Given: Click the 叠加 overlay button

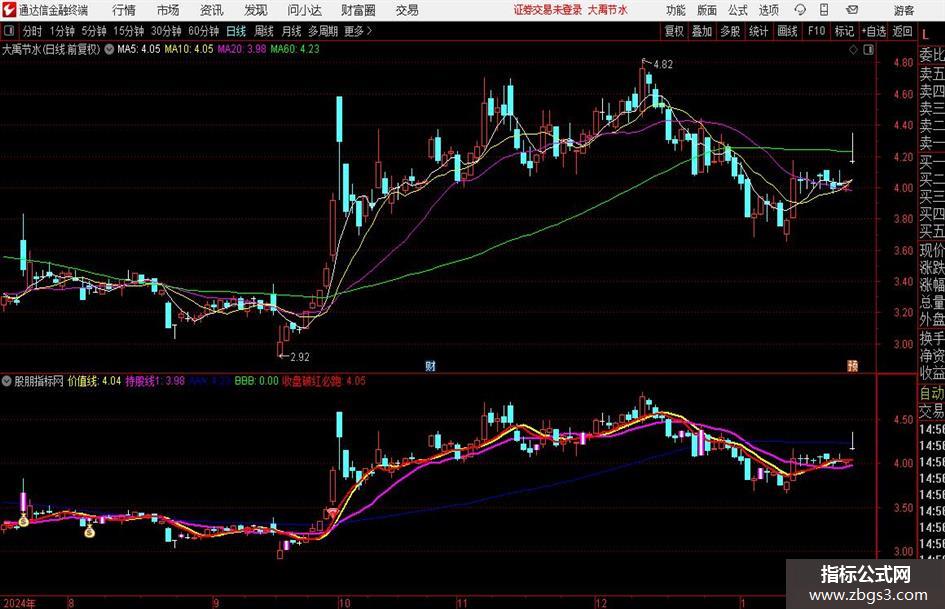Looking at the screenshot, I should coord(702,31).
